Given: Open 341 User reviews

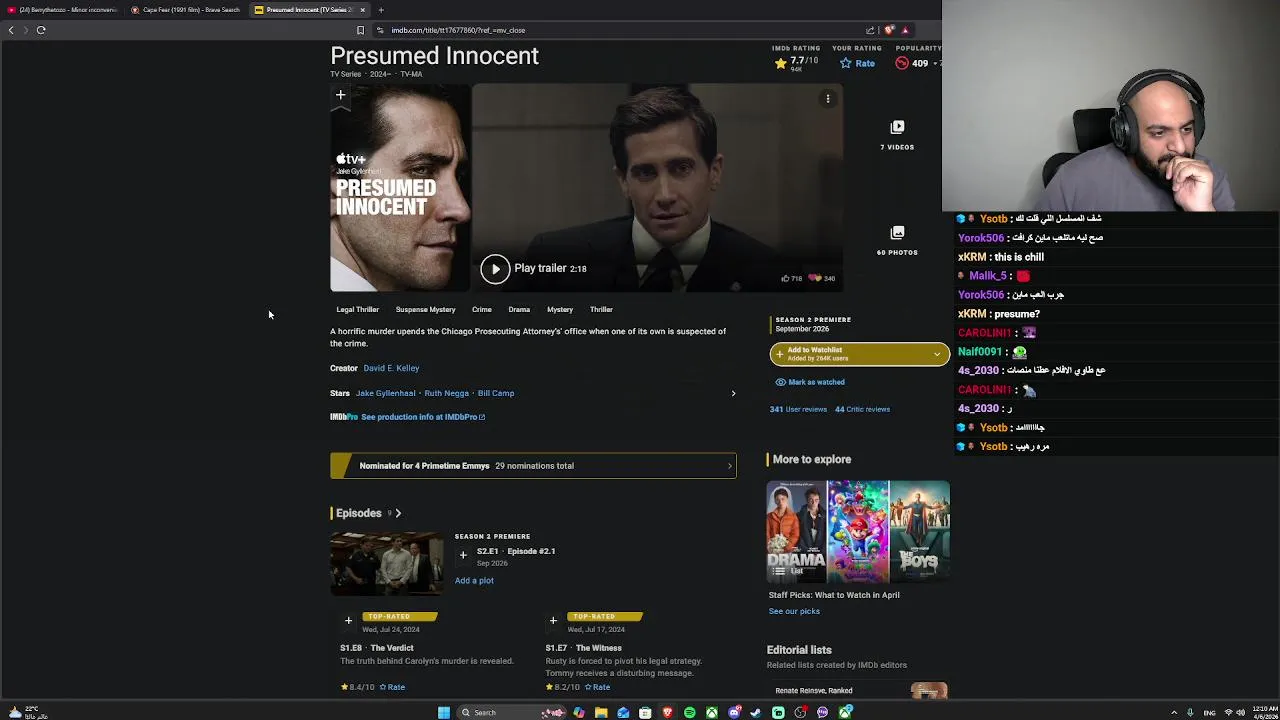Looking at the screenshot, I should tap(798, 409).
